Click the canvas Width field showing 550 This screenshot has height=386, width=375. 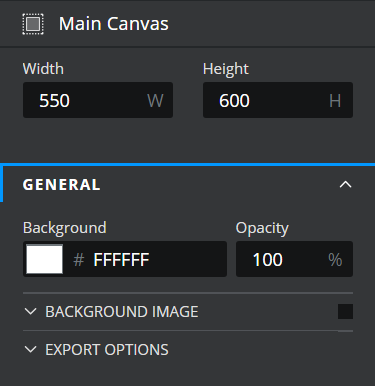coord(98,100)
